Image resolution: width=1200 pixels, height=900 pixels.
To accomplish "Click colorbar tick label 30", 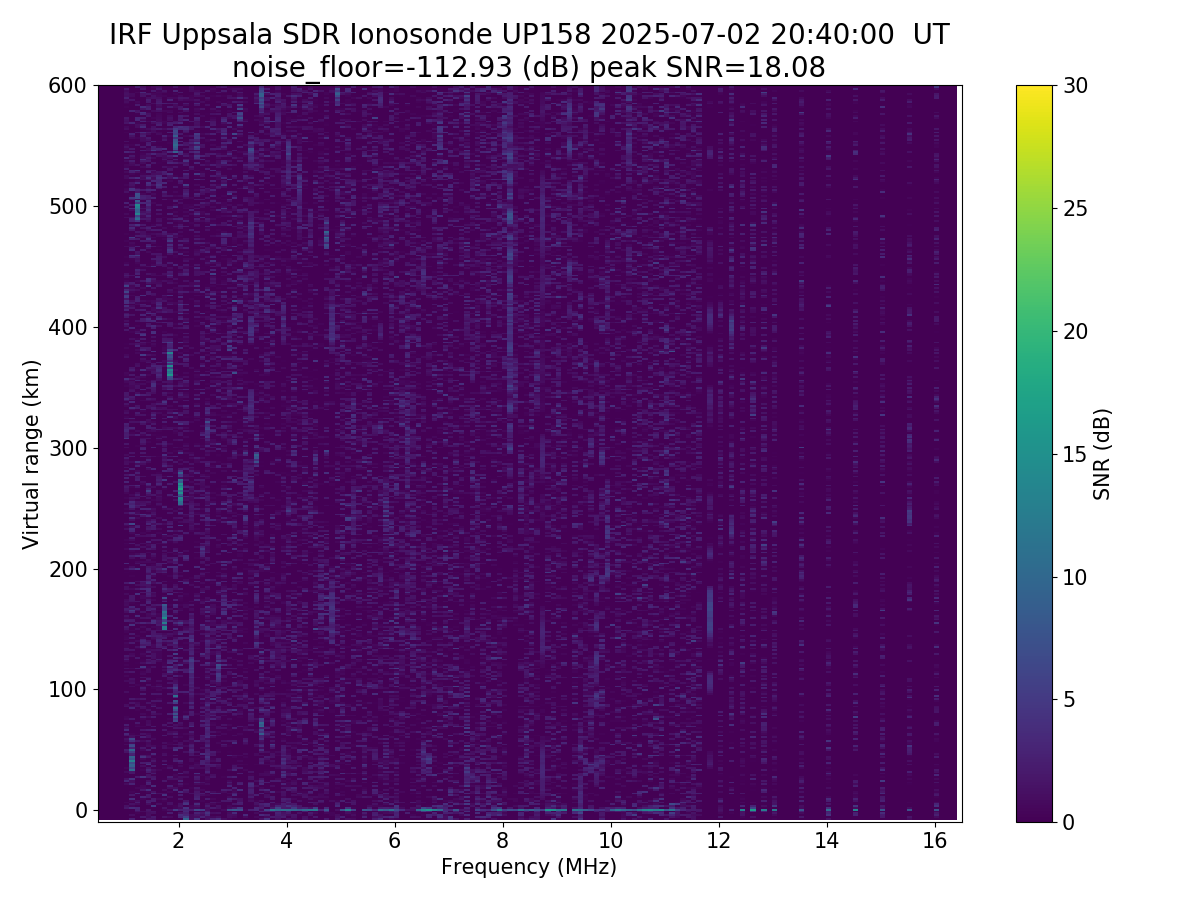I will tap(1074, 86).
